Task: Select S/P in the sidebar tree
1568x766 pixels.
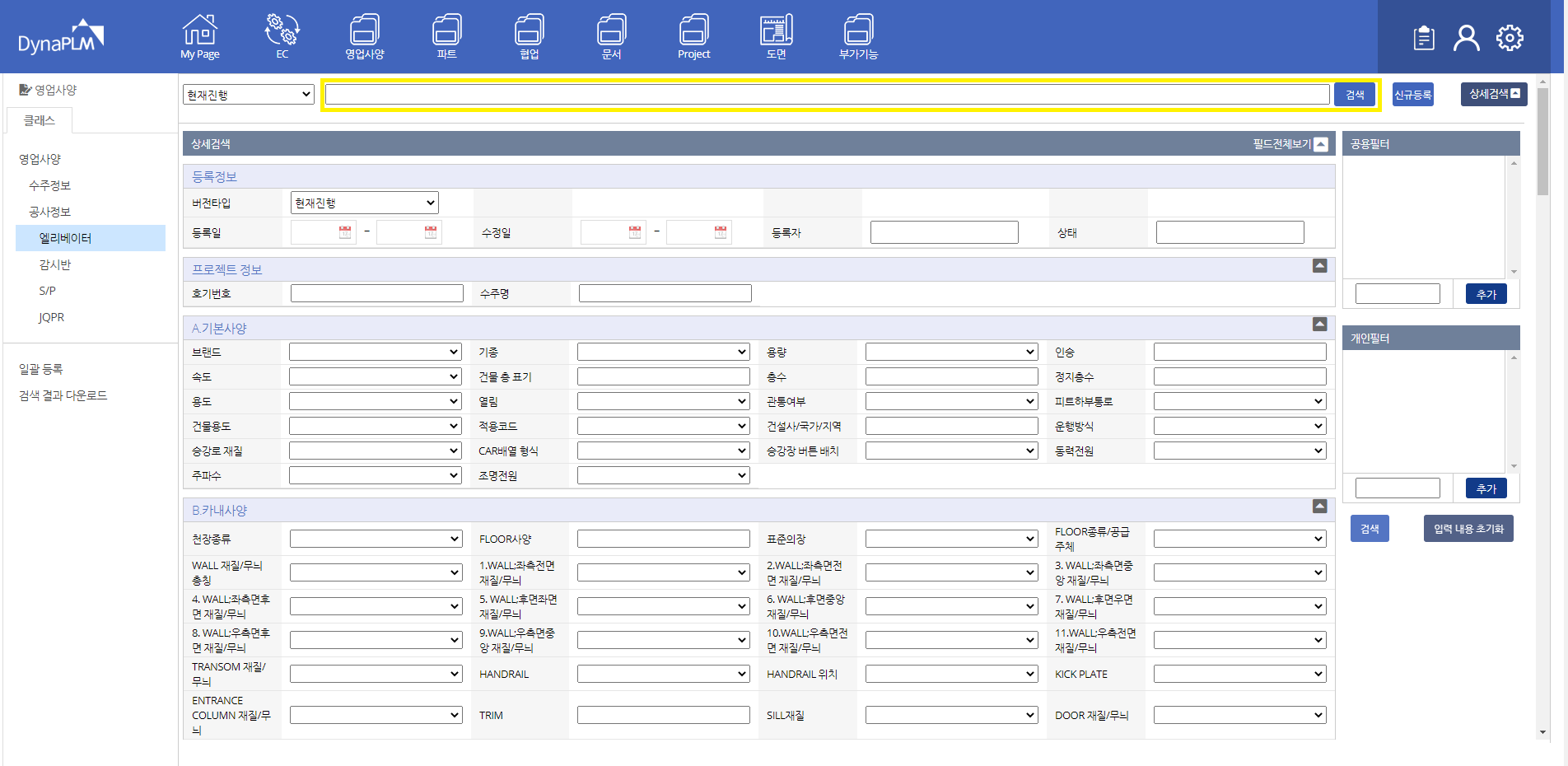Action: [47, 291]
